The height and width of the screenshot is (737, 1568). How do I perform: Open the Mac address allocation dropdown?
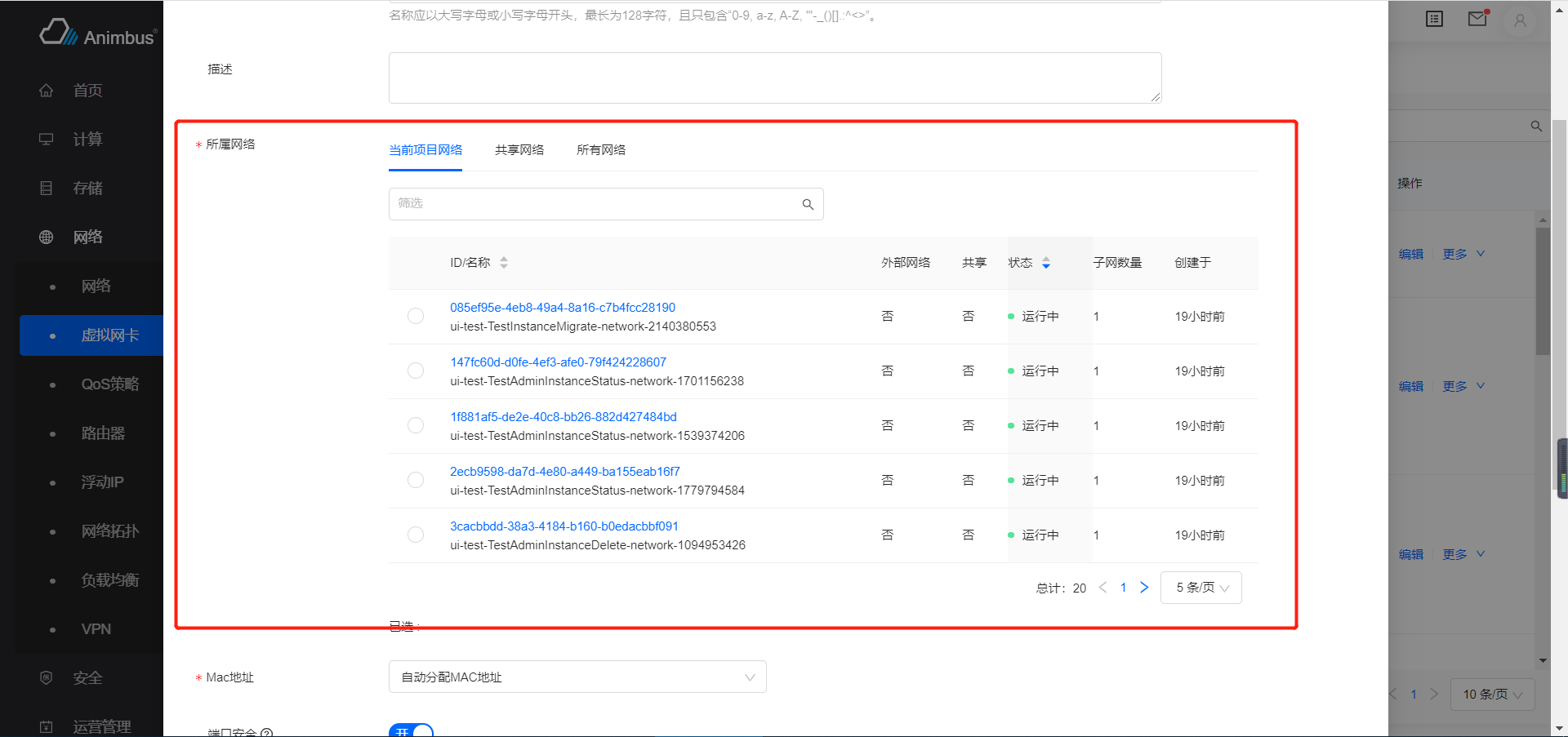pyautogui.click(x=577, y=677)
